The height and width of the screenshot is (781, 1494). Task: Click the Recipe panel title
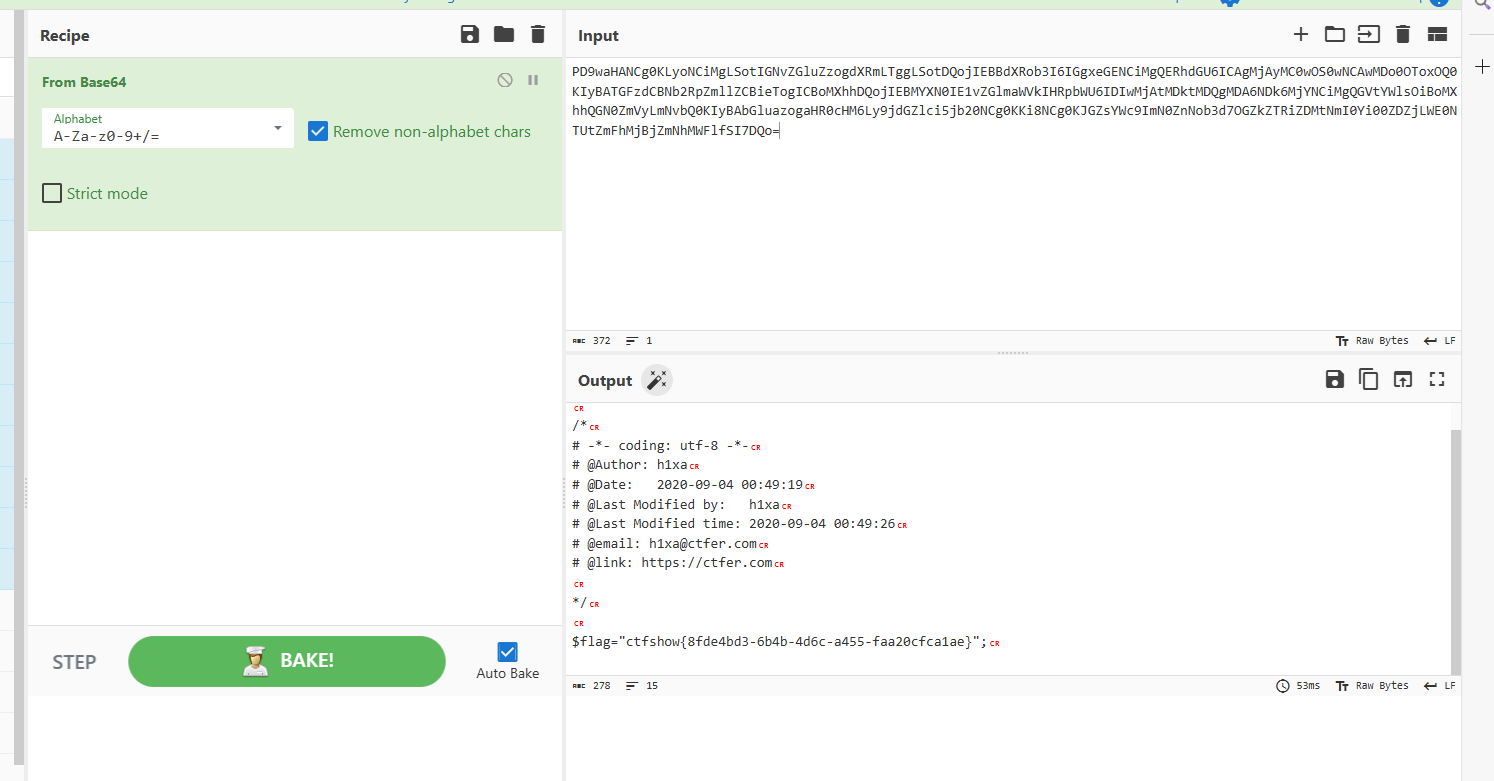pos(65,36)
